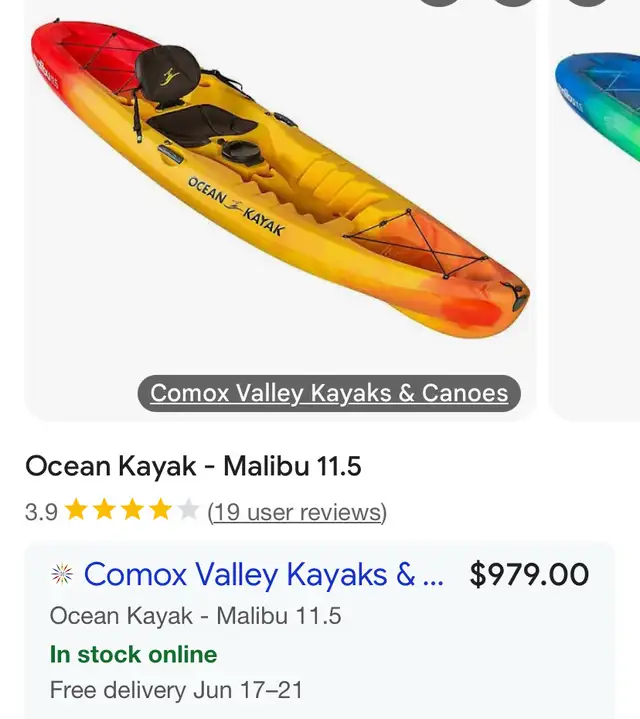Tap the 3.9 rating score
Image resolution: width=640 pixels, height=719 pixels.
[x=41, y=512]
